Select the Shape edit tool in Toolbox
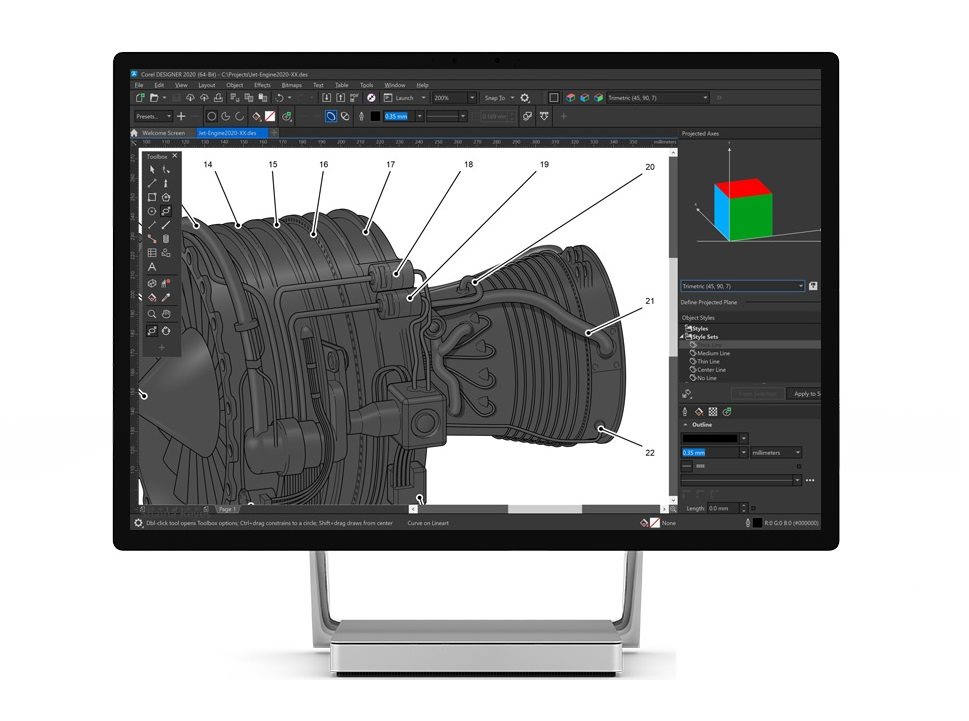The image size is (969, 721). tap(166, 169)
